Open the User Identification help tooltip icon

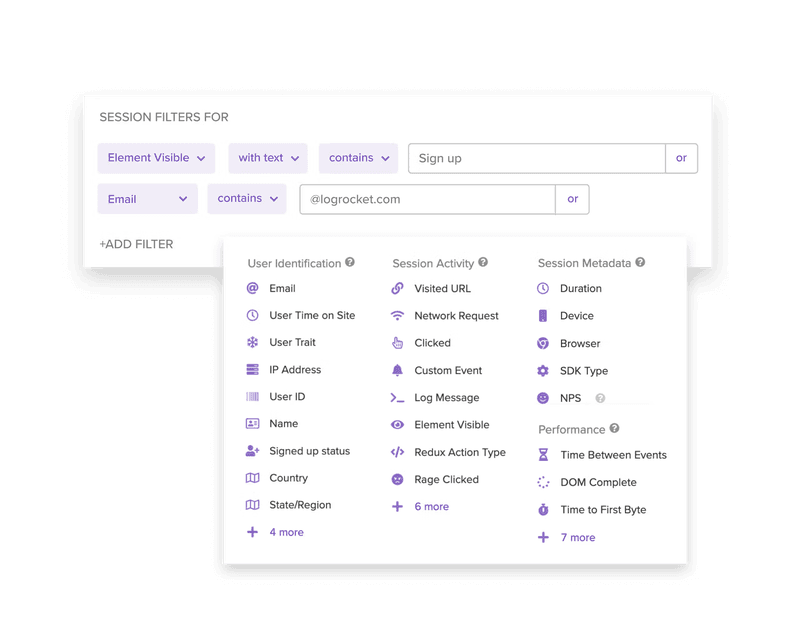tap(347, 262)
